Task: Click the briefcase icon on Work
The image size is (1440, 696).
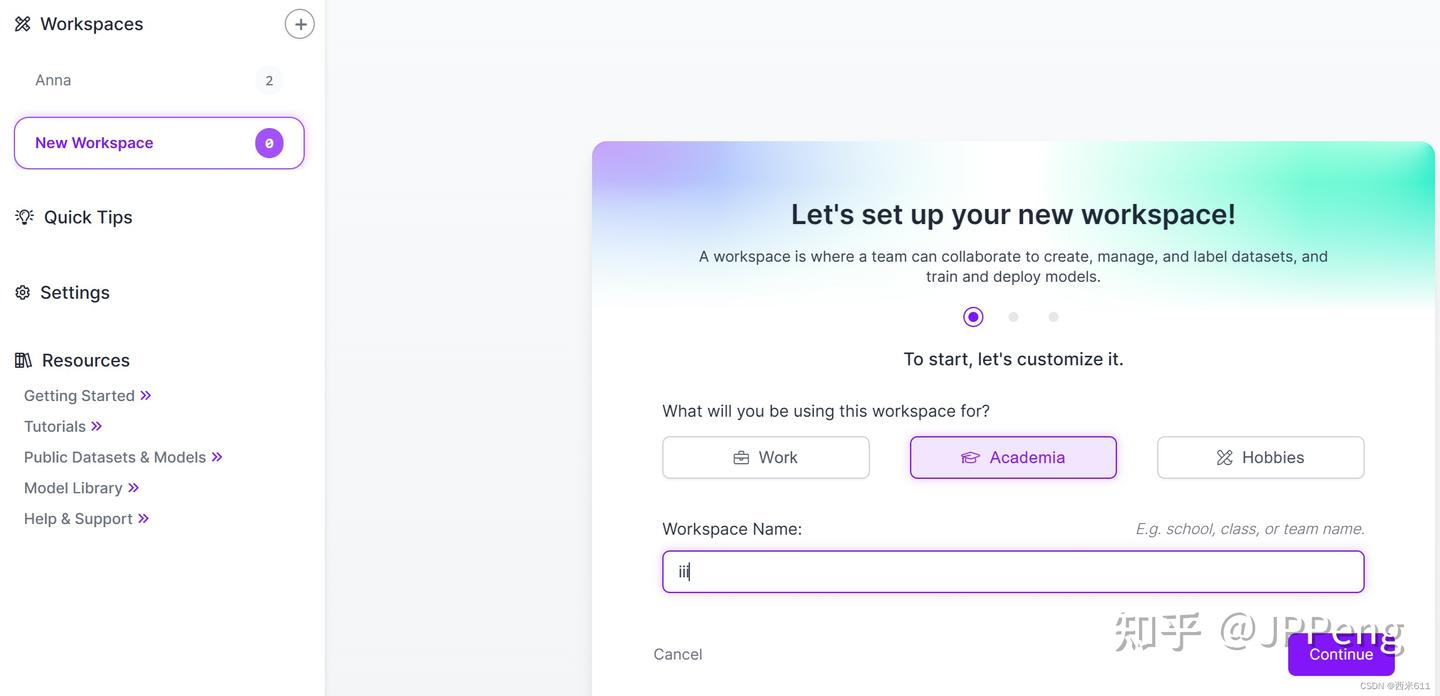Action: tap(741, 458)
